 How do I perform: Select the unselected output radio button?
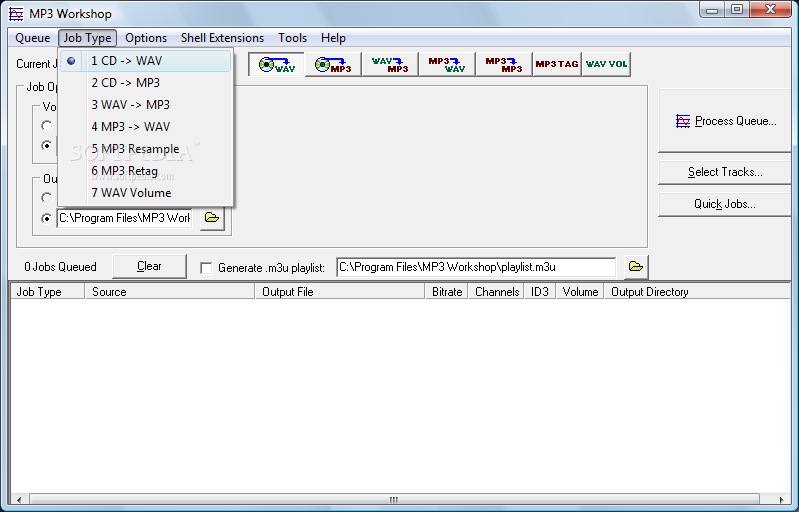coord(46,198)
